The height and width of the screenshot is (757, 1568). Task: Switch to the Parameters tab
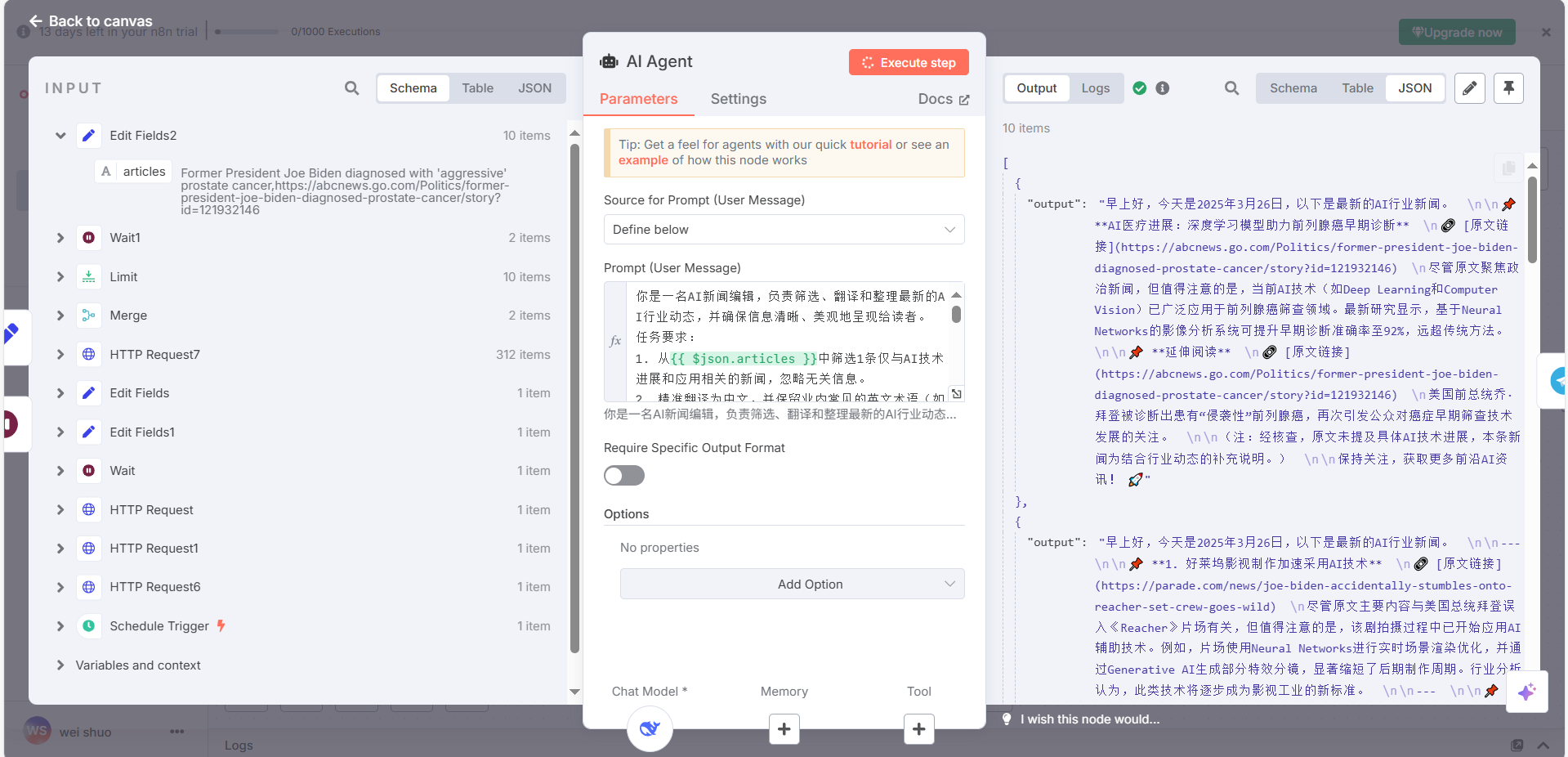coord(638,99)
